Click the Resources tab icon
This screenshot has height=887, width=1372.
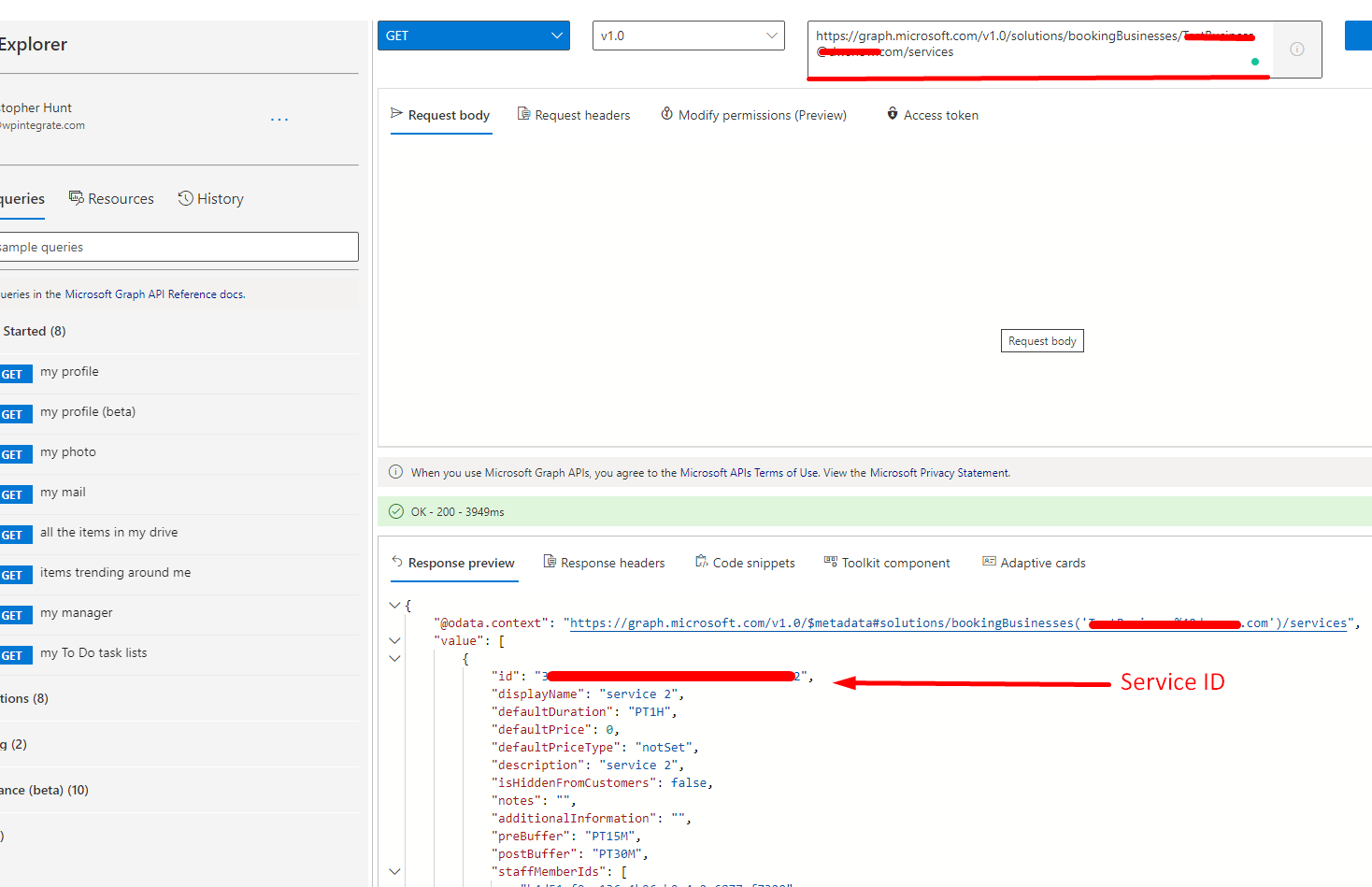pyautogui.click(x=76, y=198)
